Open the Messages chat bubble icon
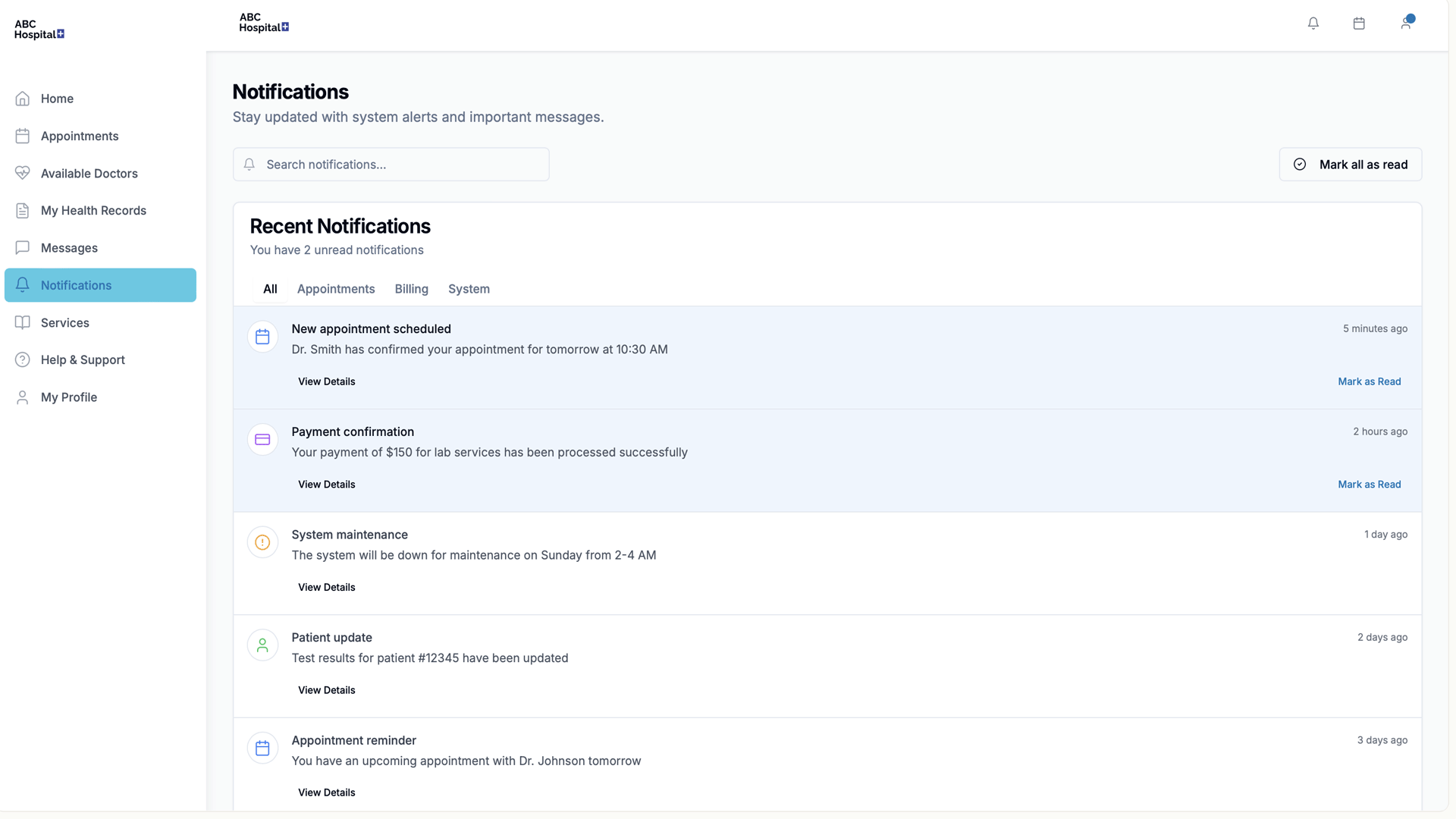 22,247
